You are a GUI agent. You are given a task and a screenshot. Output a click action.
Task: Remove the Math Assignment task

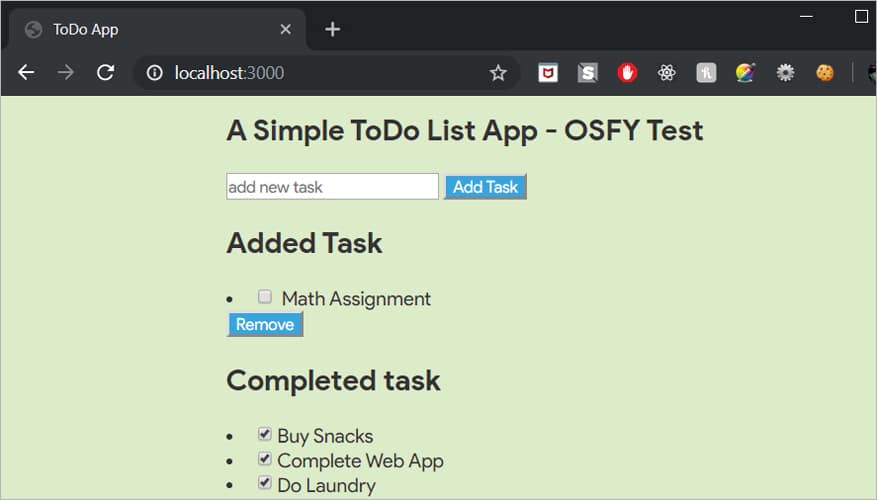pyautogui.click(x=265, y=325)
